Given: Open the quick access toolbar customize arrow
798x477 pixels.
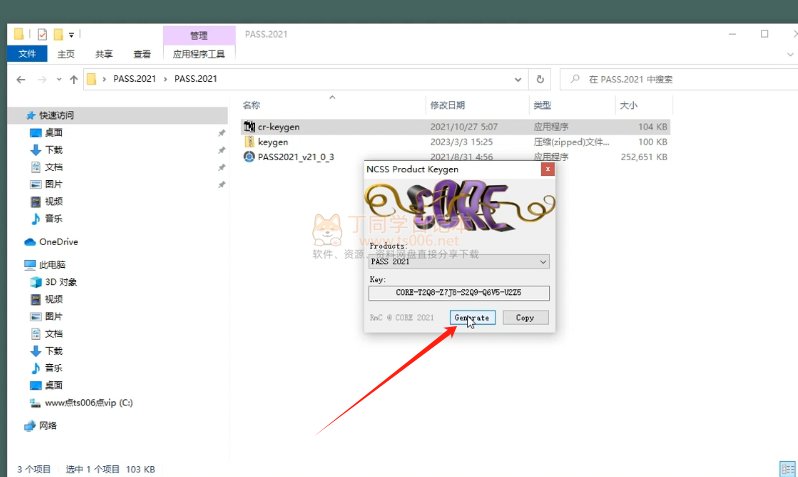Looking at the screenshot, I should 71,35.
